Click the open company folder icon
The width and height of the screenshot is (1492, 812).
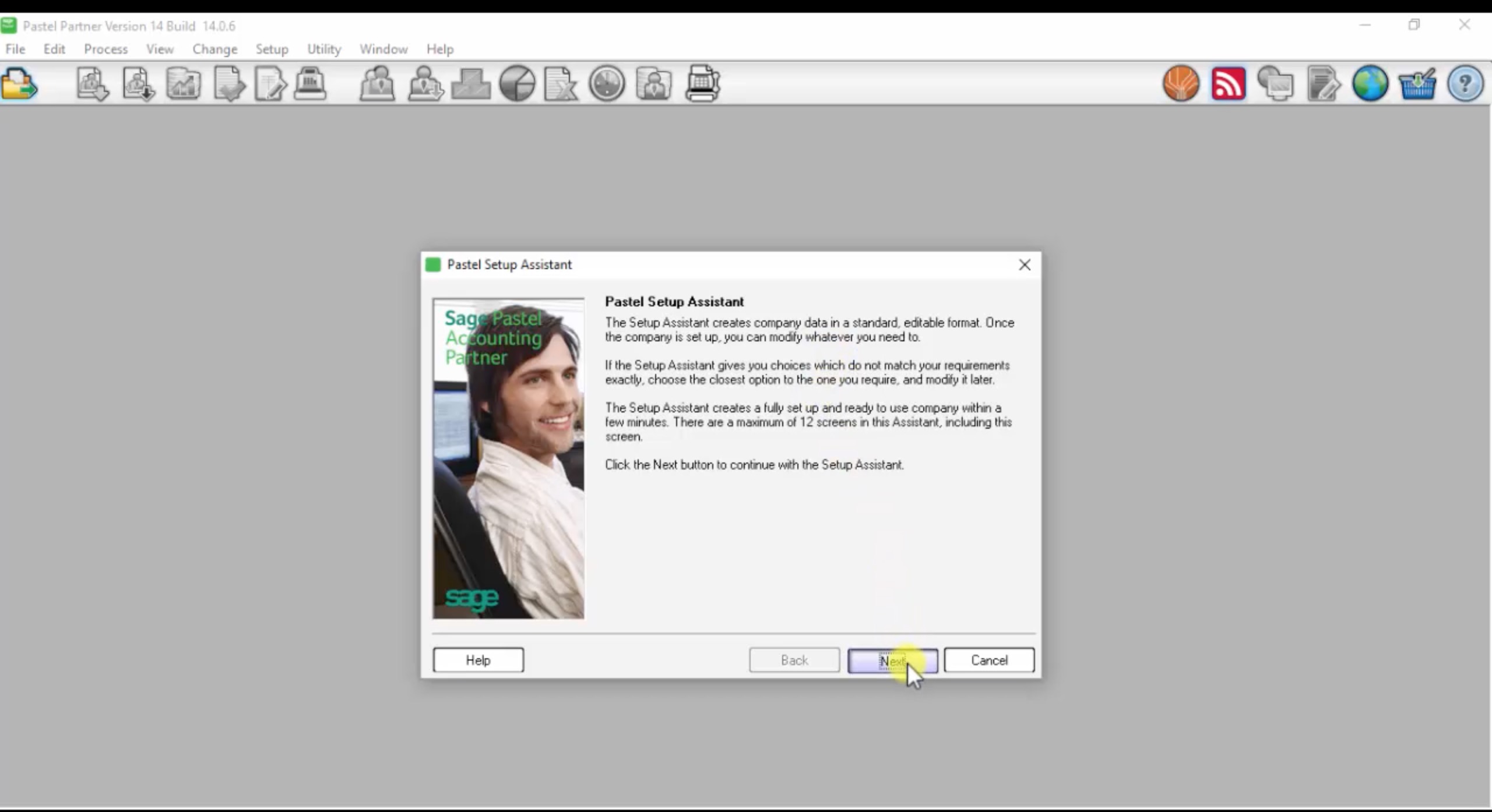pos(19,84)
